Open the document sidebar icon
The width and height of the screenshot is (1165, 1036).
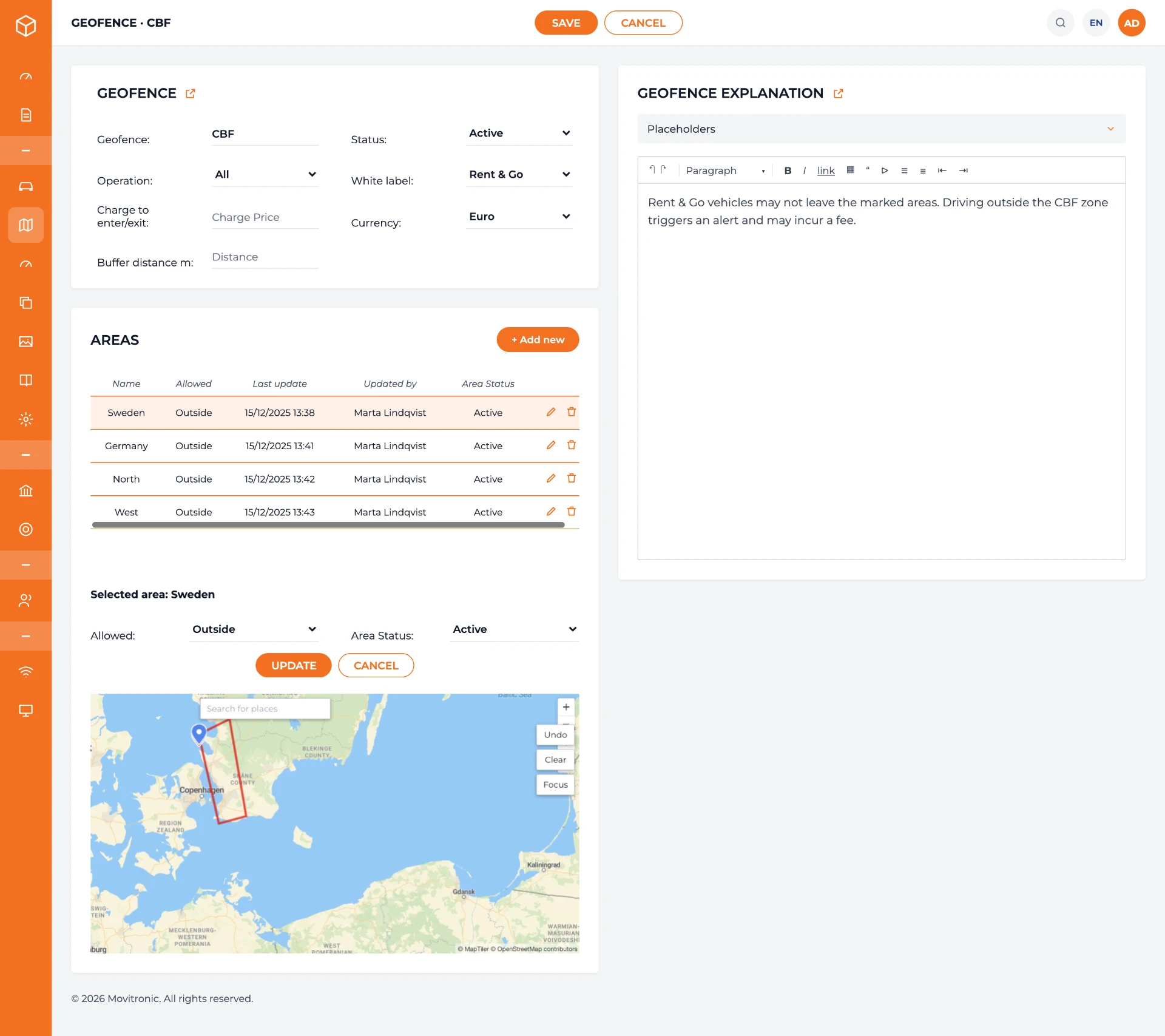point(25,115)
